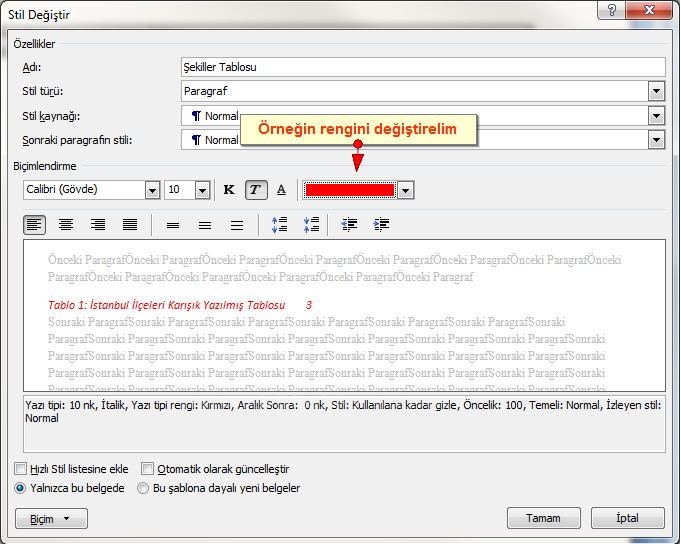Click the red font color swatch
Screen dimensions: 681x544
[x=350, y=190]
